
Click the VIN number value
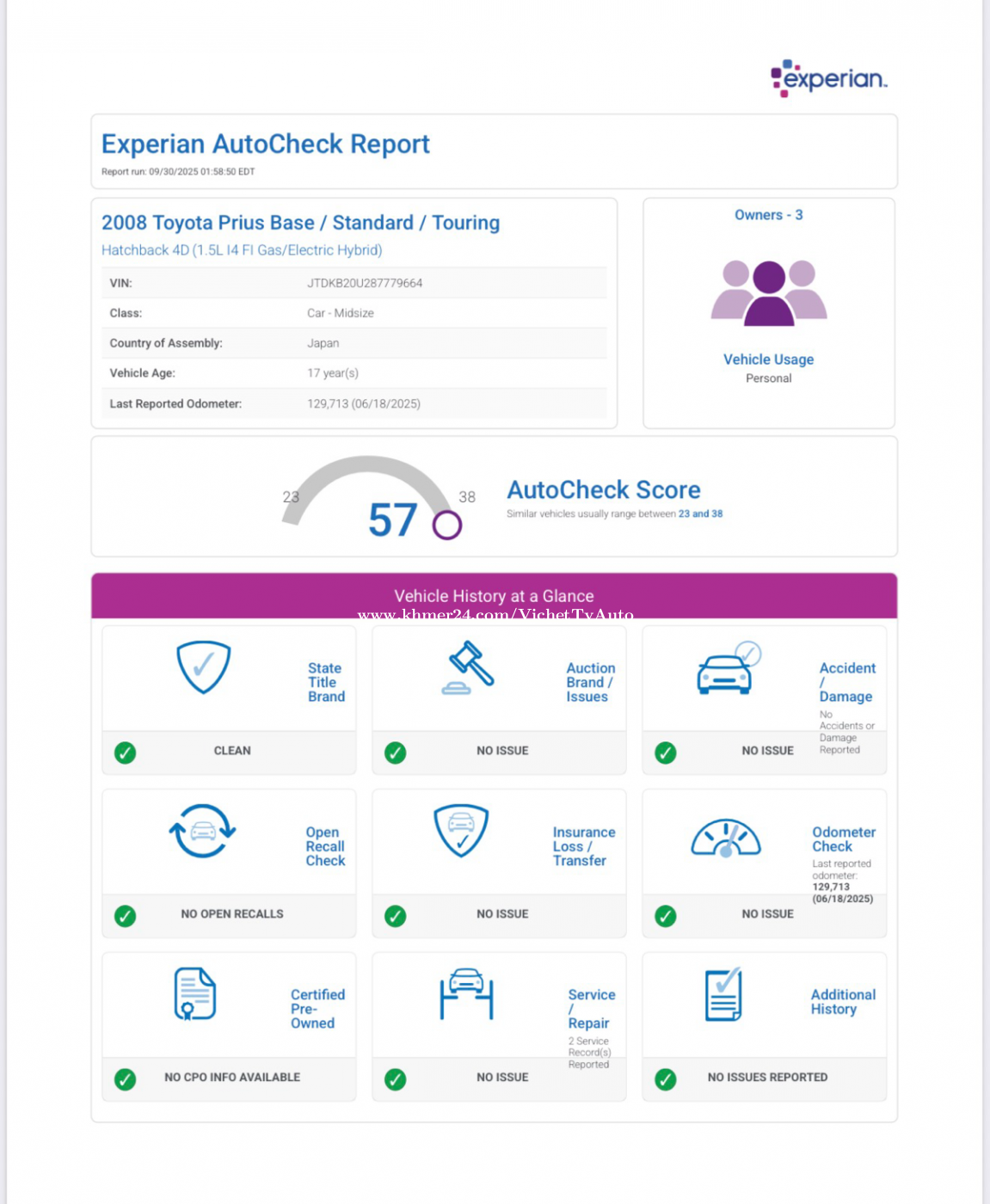(x=365, y=283)
